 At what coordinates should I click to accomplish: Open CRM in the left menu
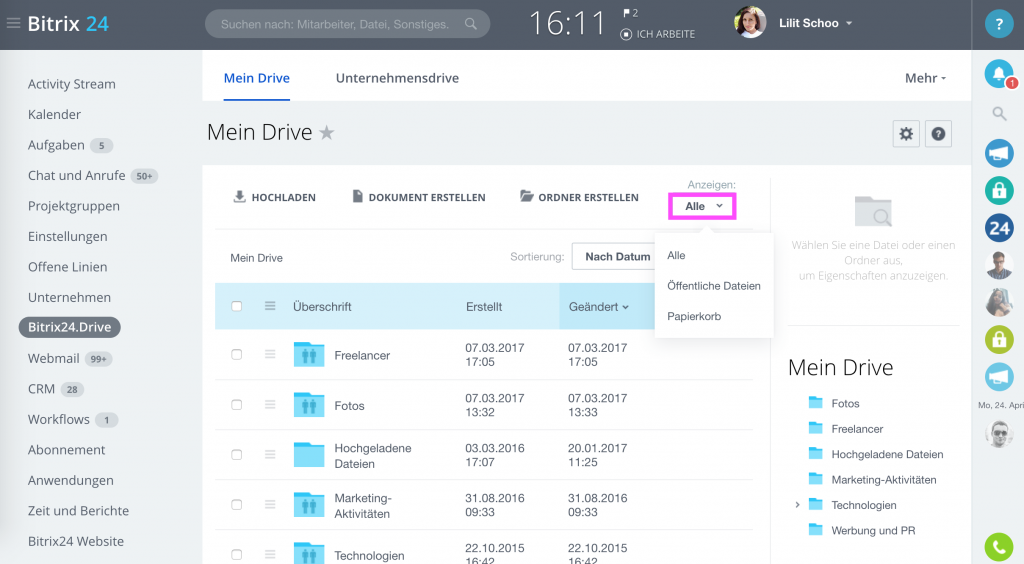coord(41,389)
